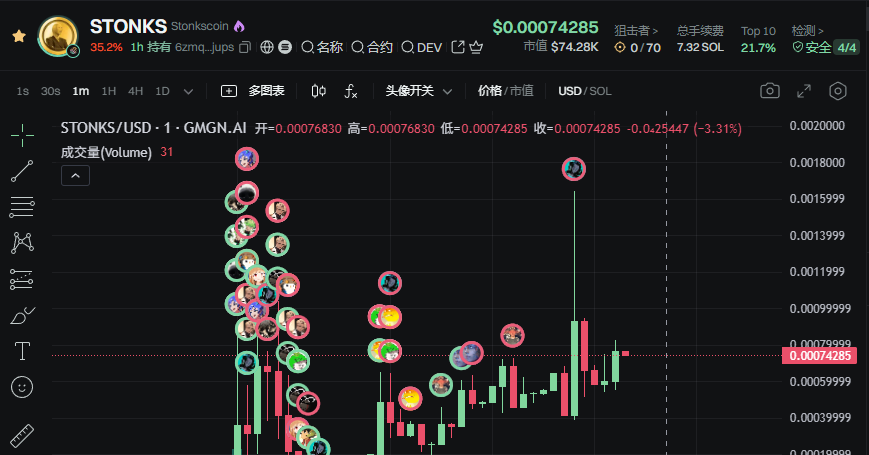Click the Top 10 holdings 21.7% stat

(758, 39)
